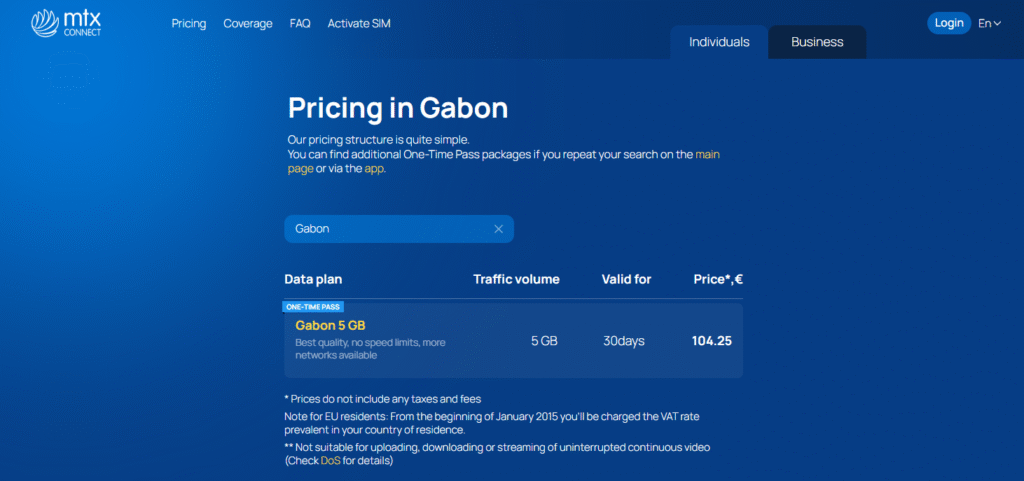The height and width of the screenshot is (481, 1024).
Task: Open the En language dropdown
Action: click(x=989, y=23)
